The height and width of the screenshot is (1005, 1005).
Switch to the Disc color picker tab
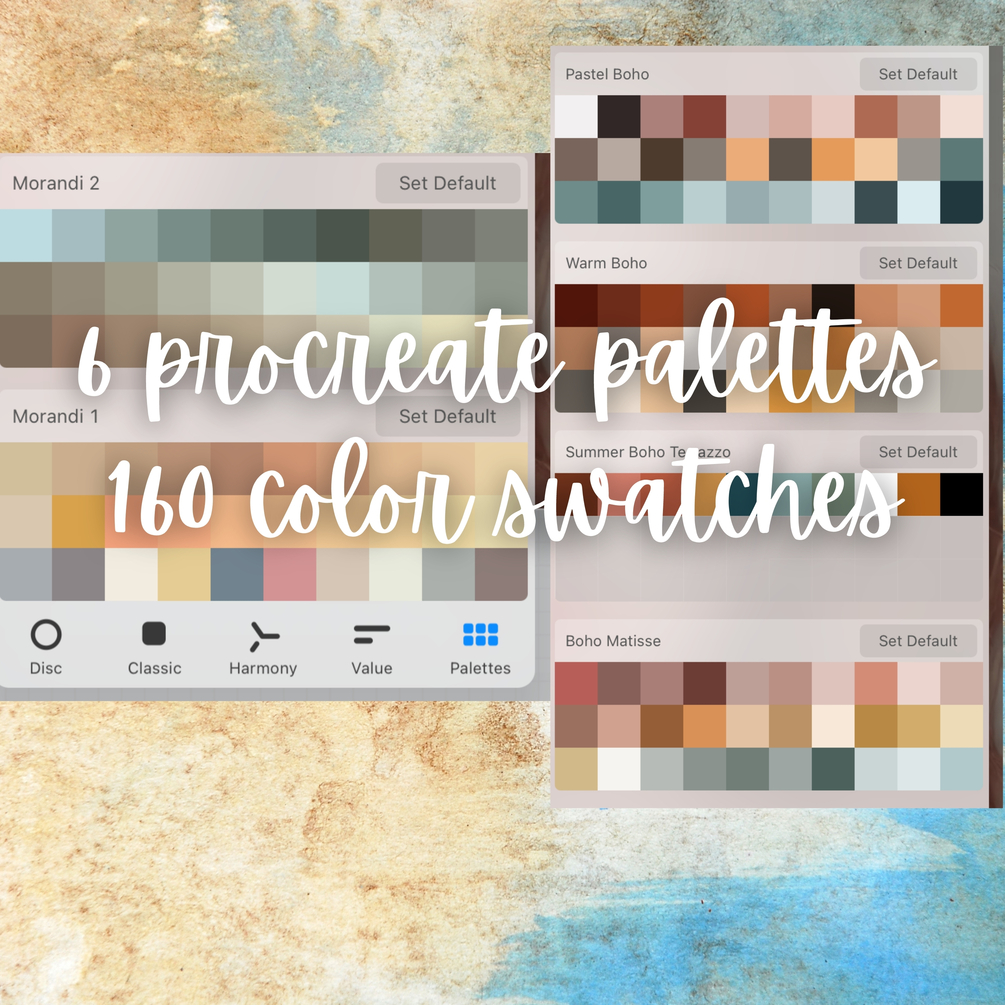46,647
